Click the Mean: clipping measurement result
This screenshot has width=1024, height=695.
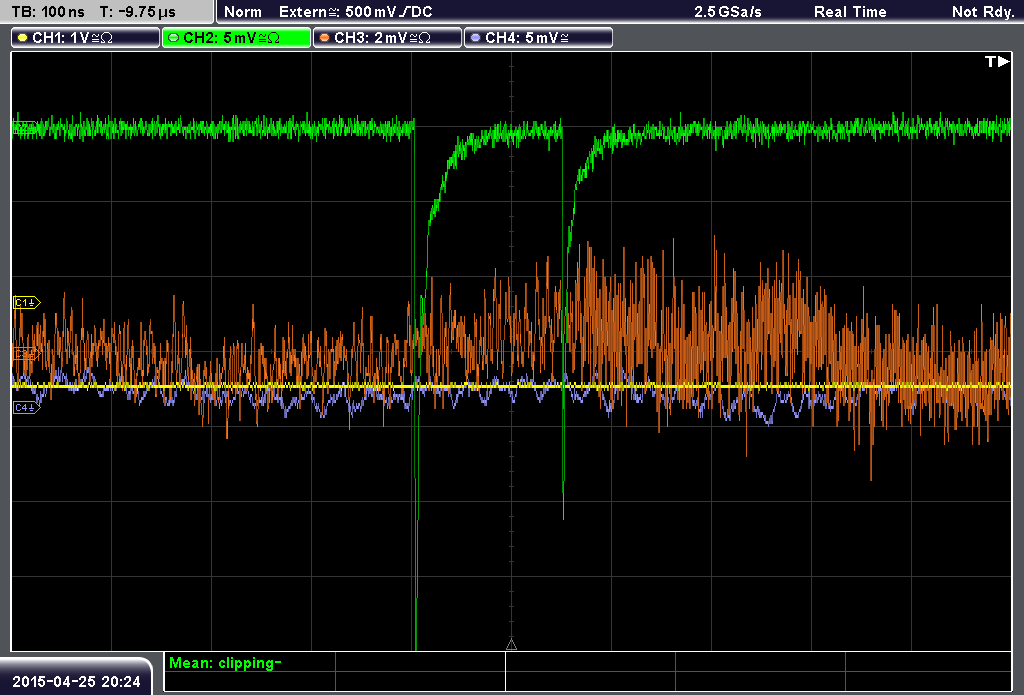click(x=225, y=663)
